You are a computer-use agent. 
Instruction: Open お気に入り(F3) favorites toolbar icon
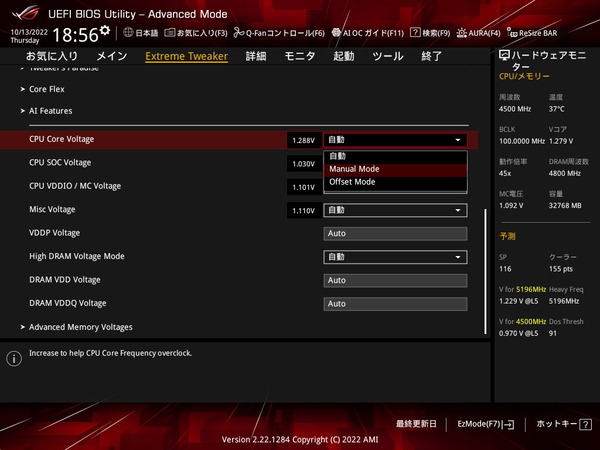187,33
